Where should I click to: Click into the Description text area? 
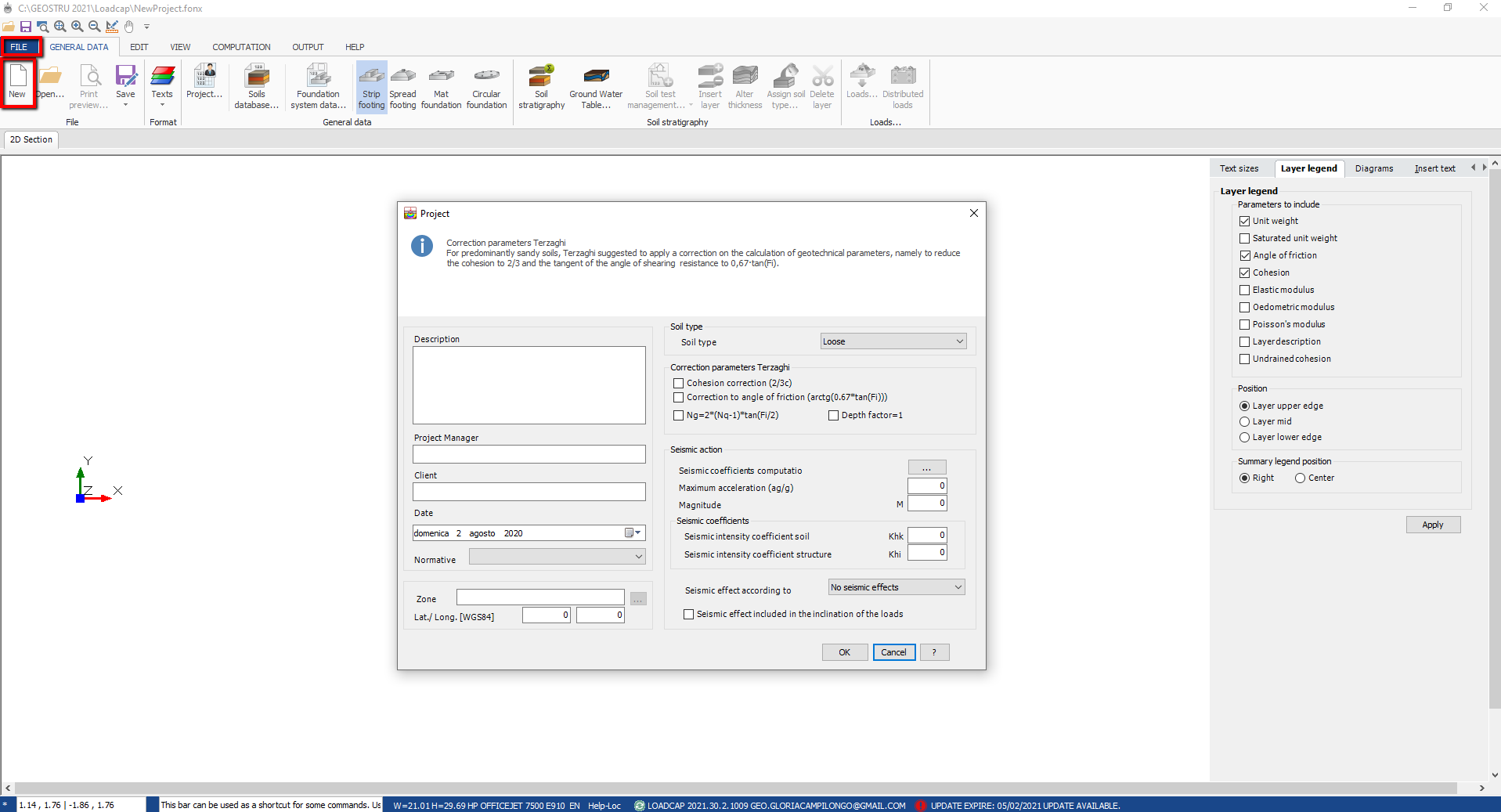[x=529, y=385]
